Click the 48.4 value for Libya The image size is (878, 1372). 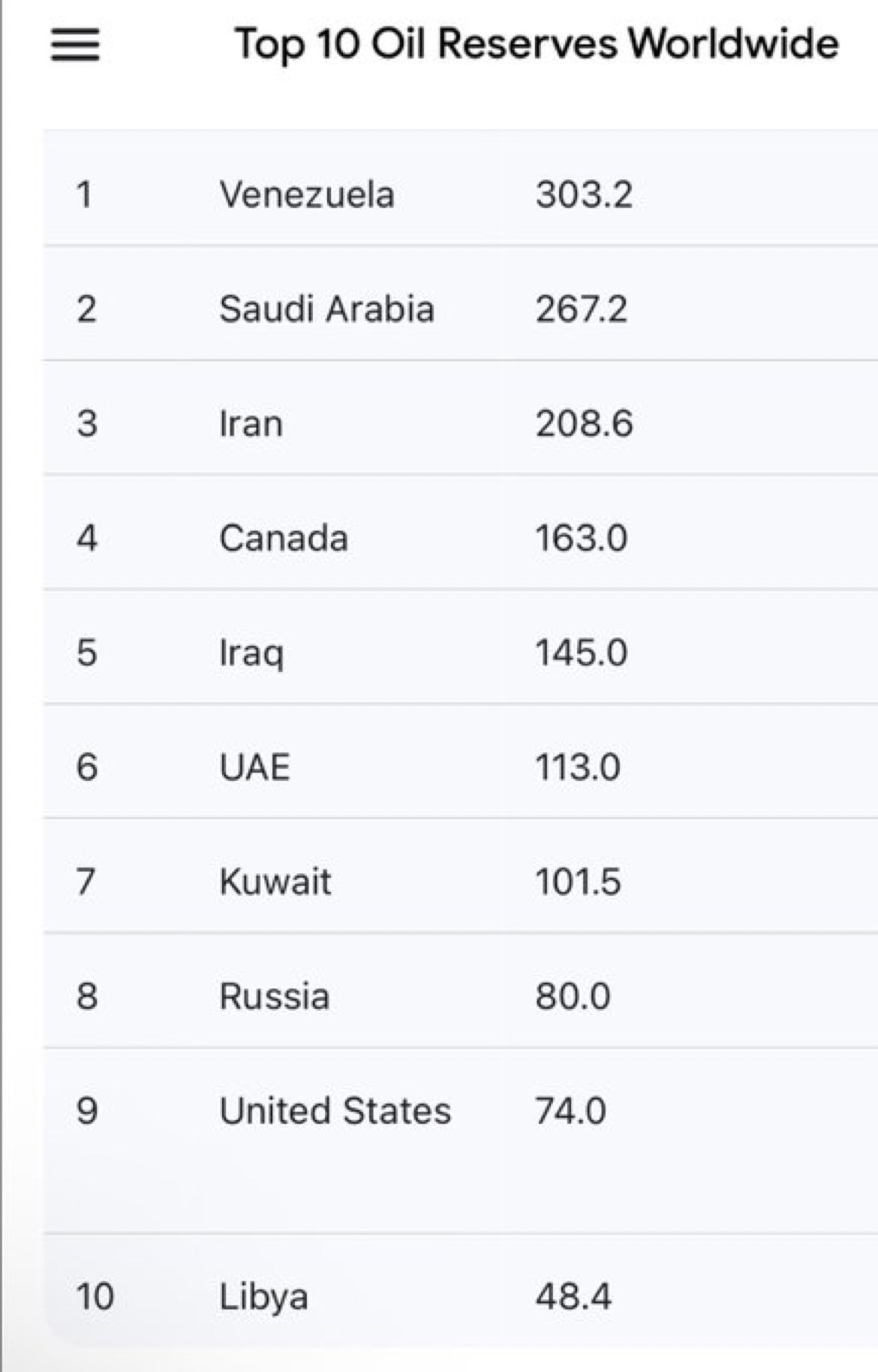[x=573, y=1297]
